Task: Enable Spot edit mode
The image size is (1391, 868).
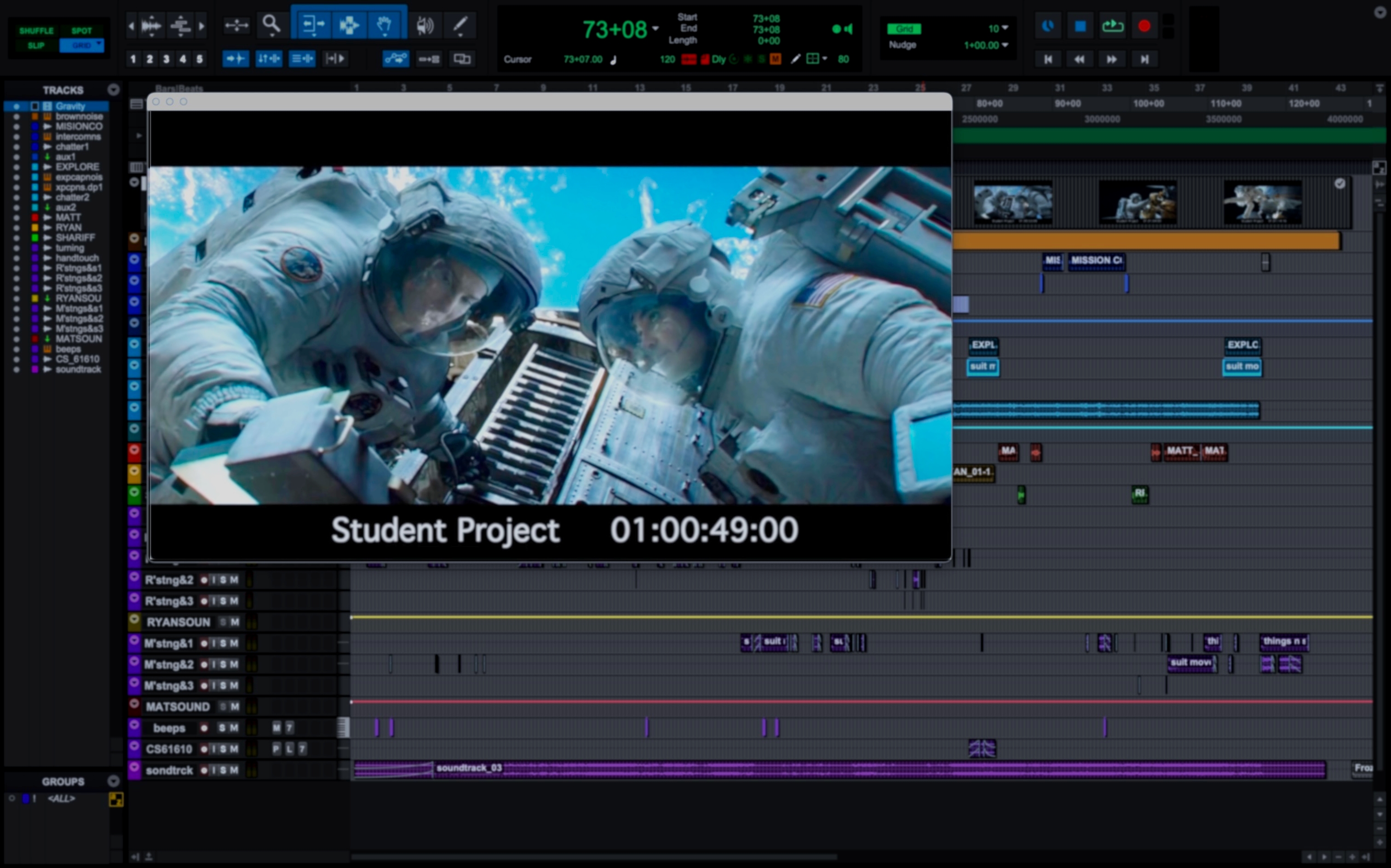Action: click(x=81, y=30)
